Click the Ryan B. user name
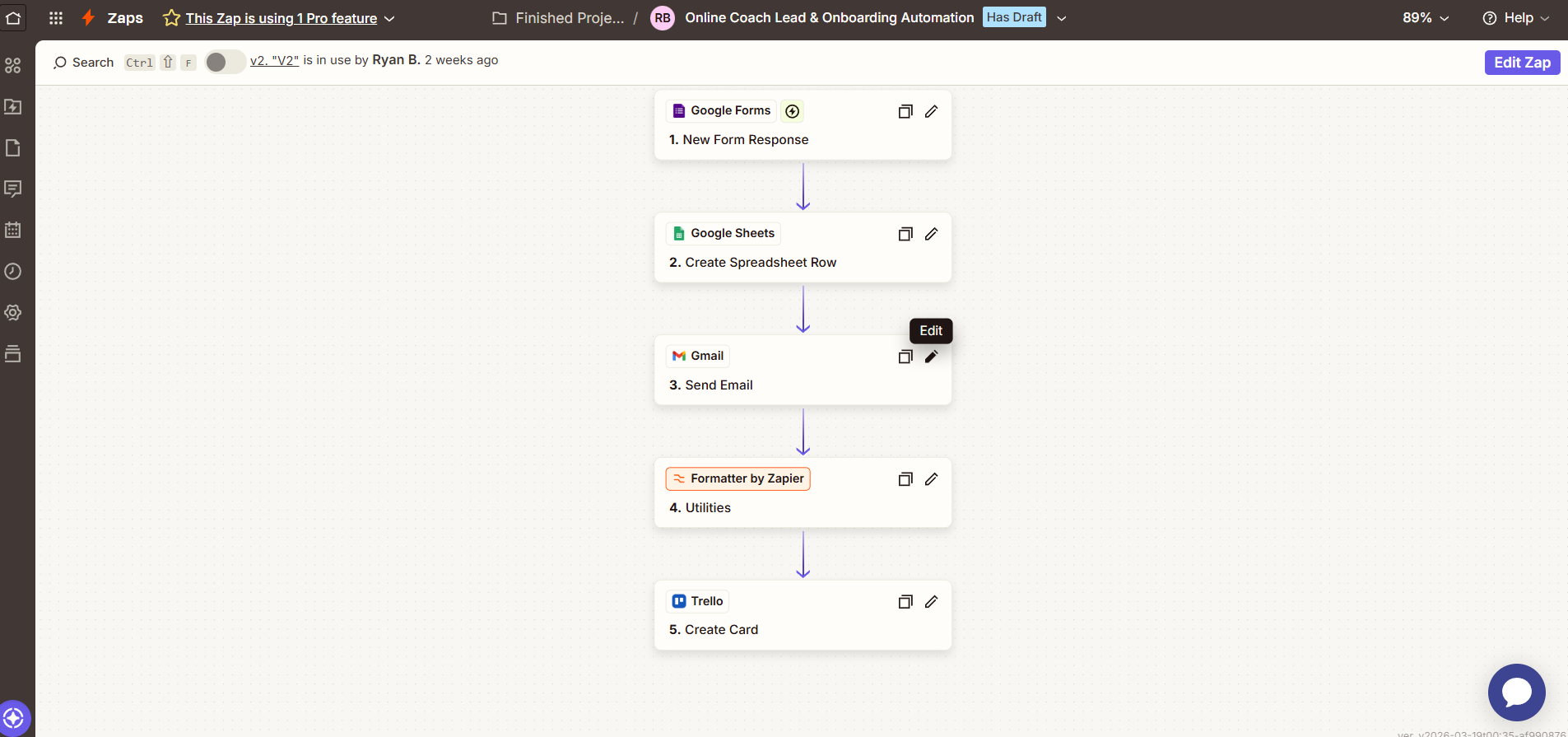This screenshot has height=737, width=1568. (x=396, y=60)
